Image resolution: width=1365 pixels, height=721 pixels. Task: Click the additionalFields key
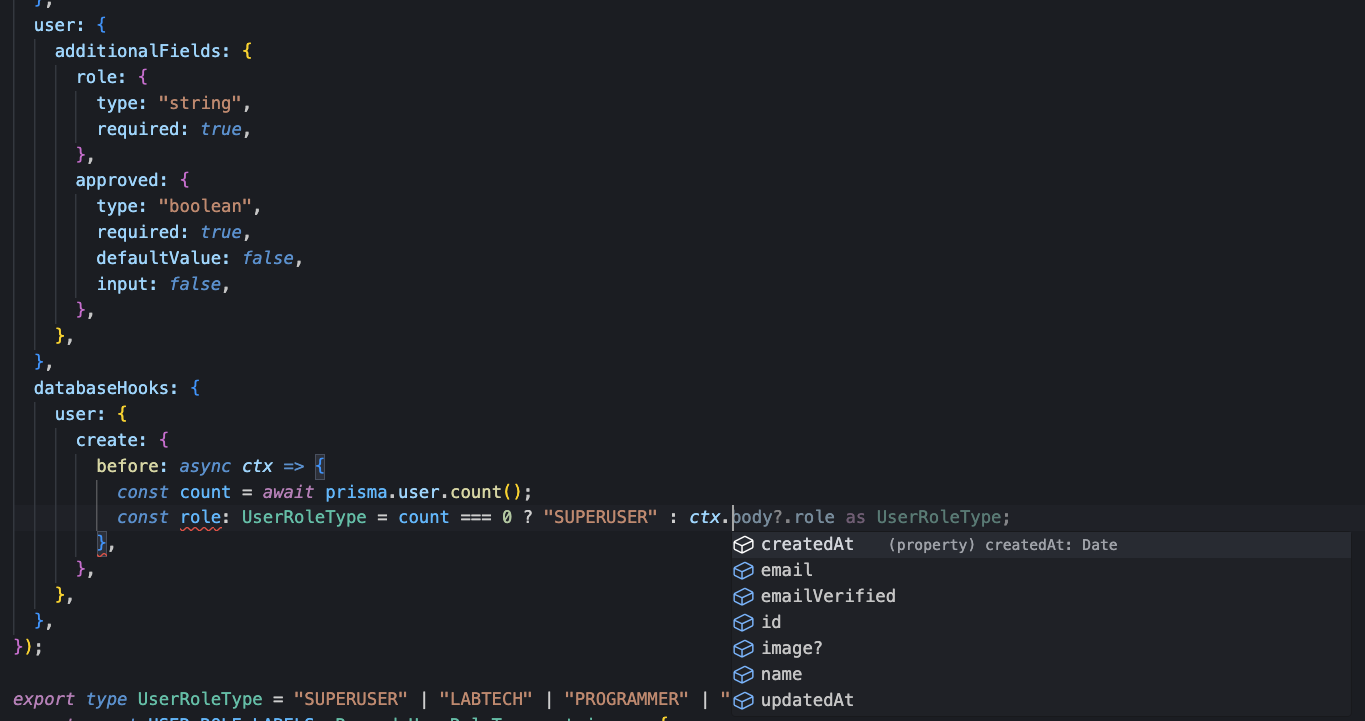pos(138,51)
